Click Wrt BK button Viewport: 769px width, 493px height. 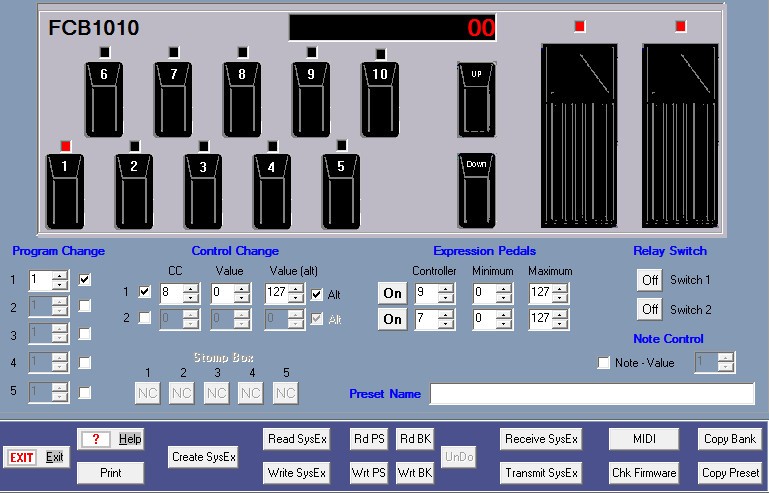[415, 473]
